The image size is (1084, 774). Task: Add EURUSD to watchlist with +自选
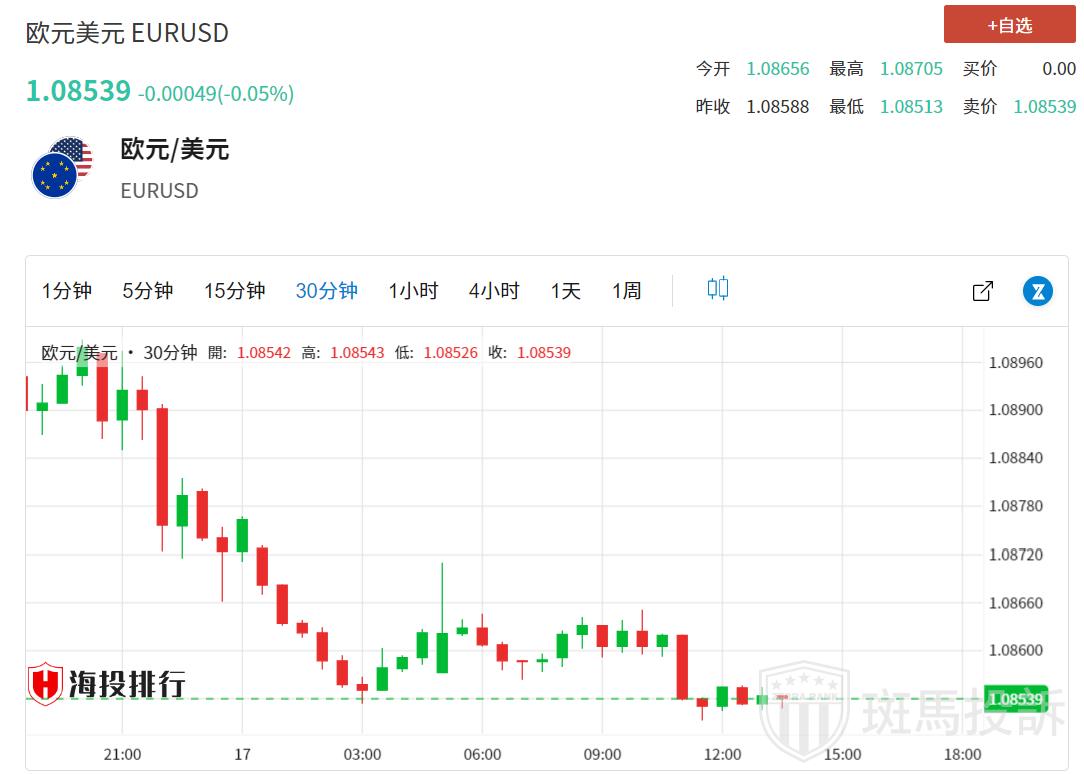(x=1009, y=25)
